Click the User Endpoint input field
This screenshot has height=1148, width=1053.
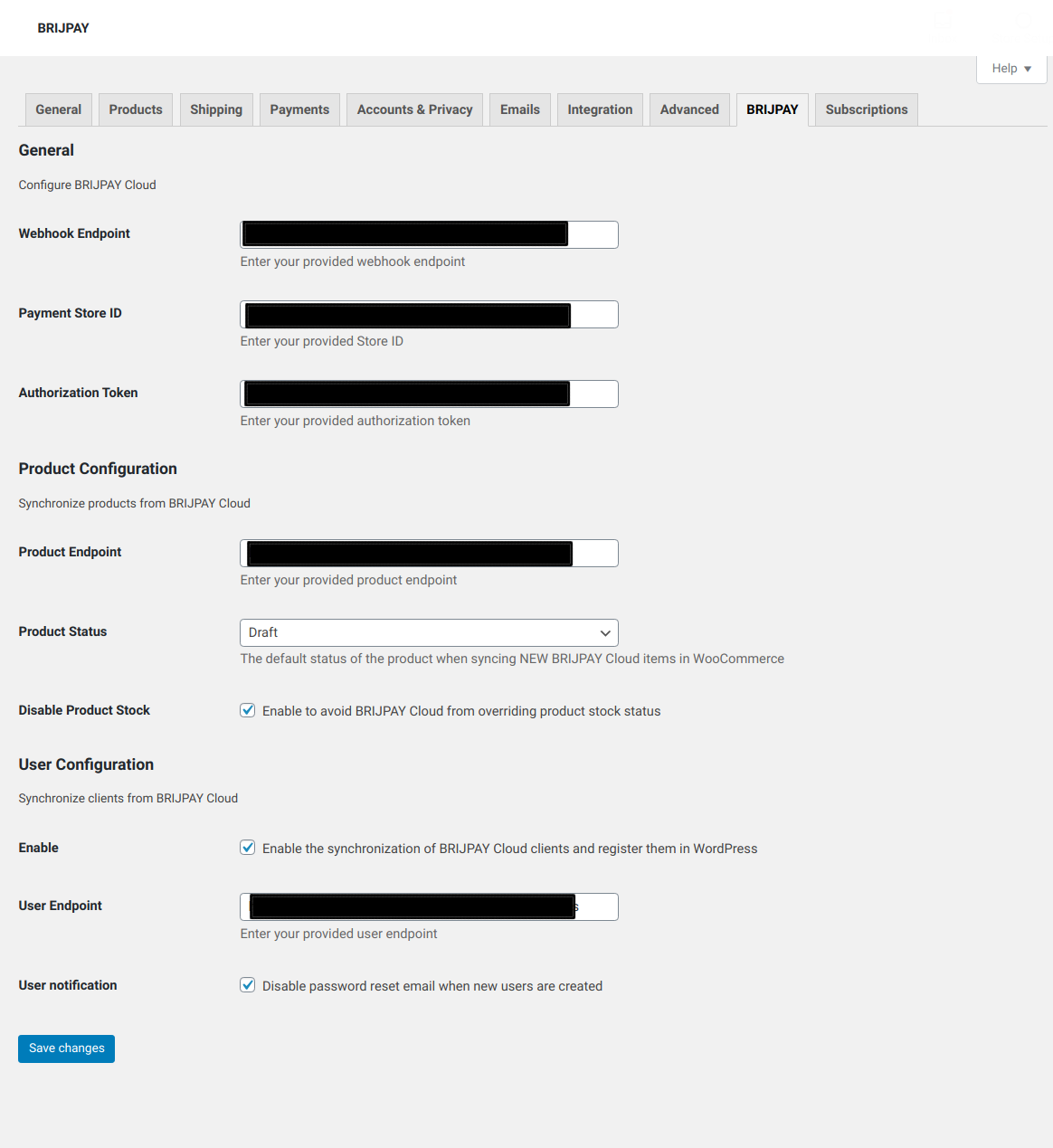429,906
